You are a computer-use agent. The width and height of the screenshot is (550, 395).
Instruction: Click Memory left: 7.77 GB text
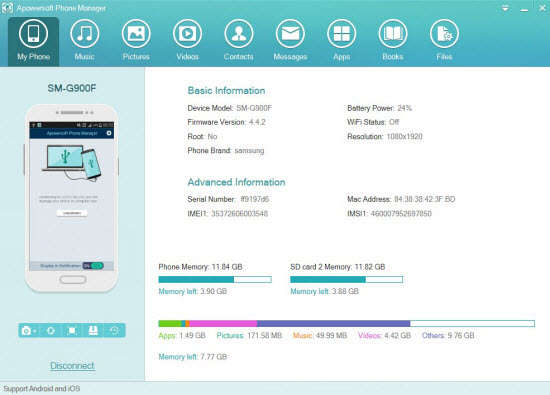[193, 357]
